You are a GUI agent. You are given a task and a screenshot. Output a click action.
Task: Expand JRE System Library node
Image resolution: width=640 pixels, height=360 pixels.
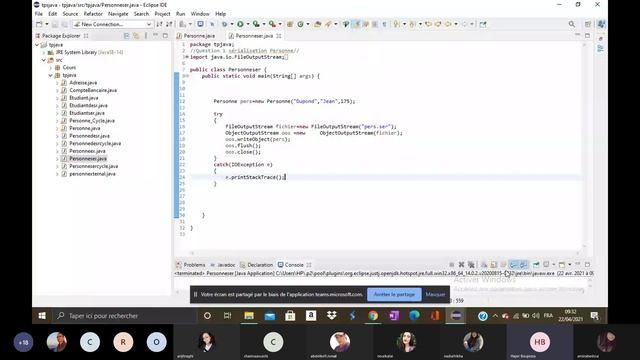pyautogui.click(x=44, y=53)
